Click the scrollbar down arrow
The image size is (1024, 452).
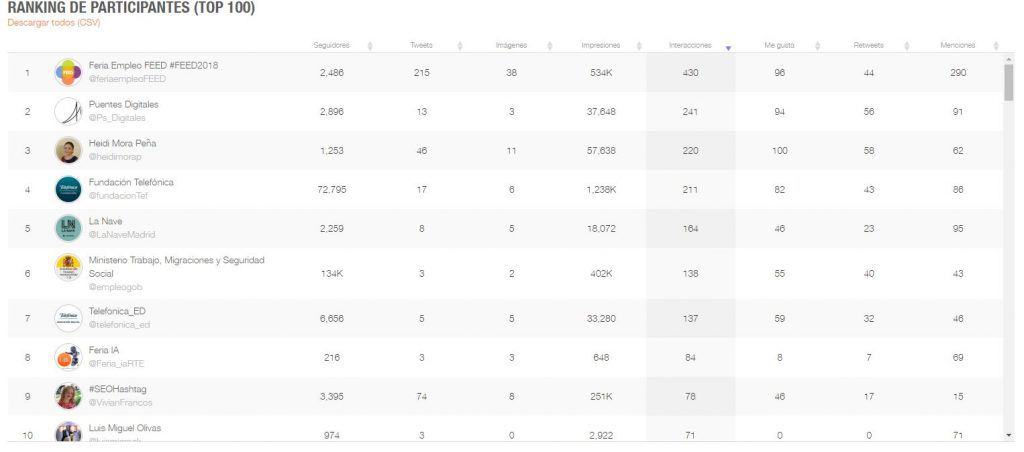1010,435
